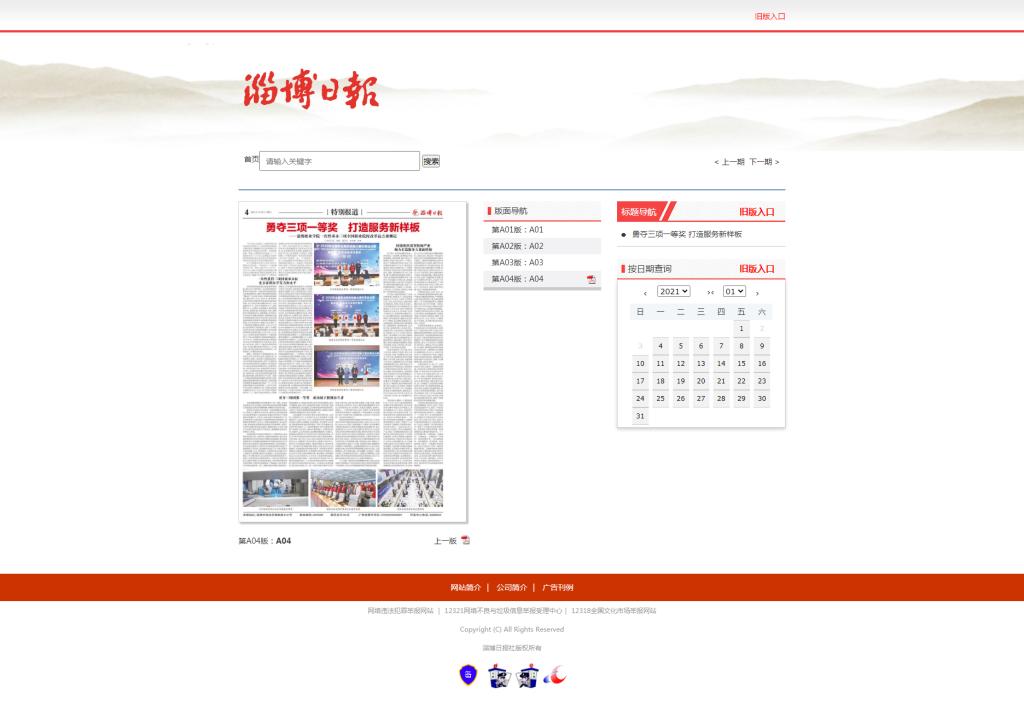Select 第A02版 in page navigation
1024x705 pixels.
point(517,246)
